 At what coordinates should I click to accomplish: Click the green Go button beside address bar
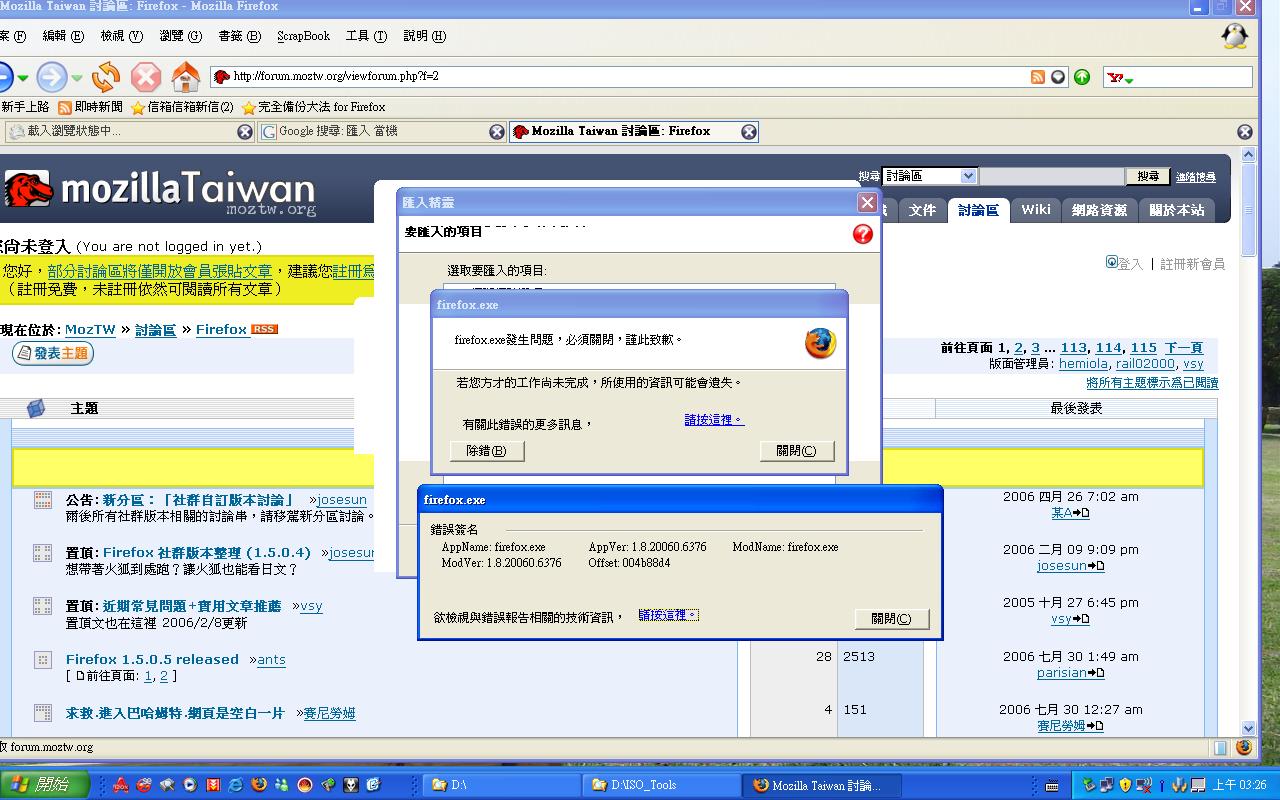tap(1082, 77)
